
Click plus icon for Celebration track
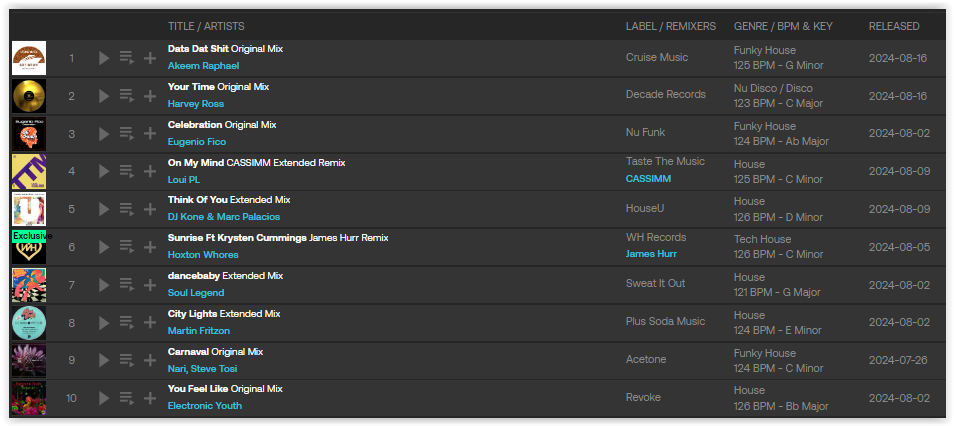150,133
